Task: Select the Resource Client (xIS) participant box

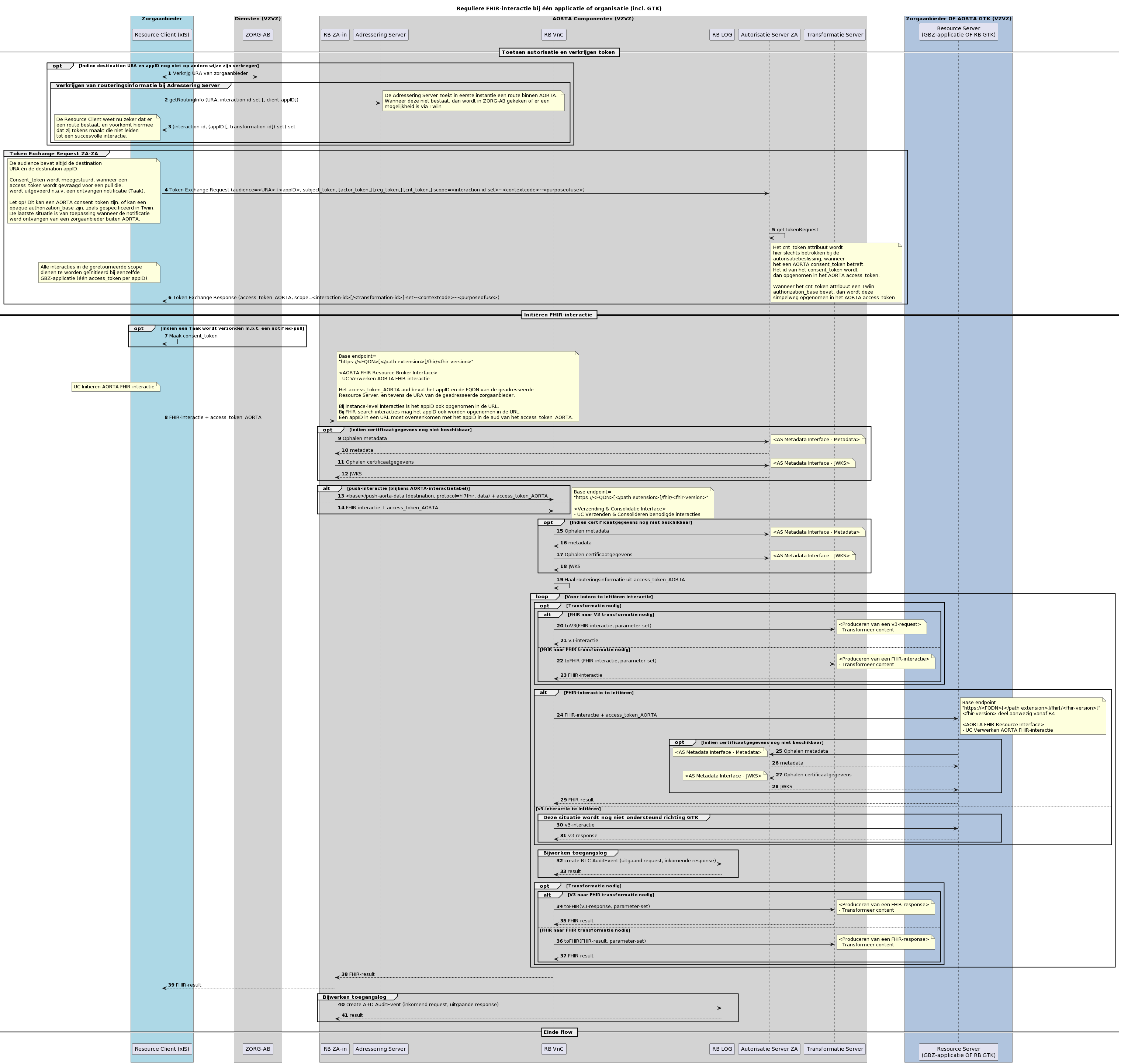Action: tap(162, 35)
